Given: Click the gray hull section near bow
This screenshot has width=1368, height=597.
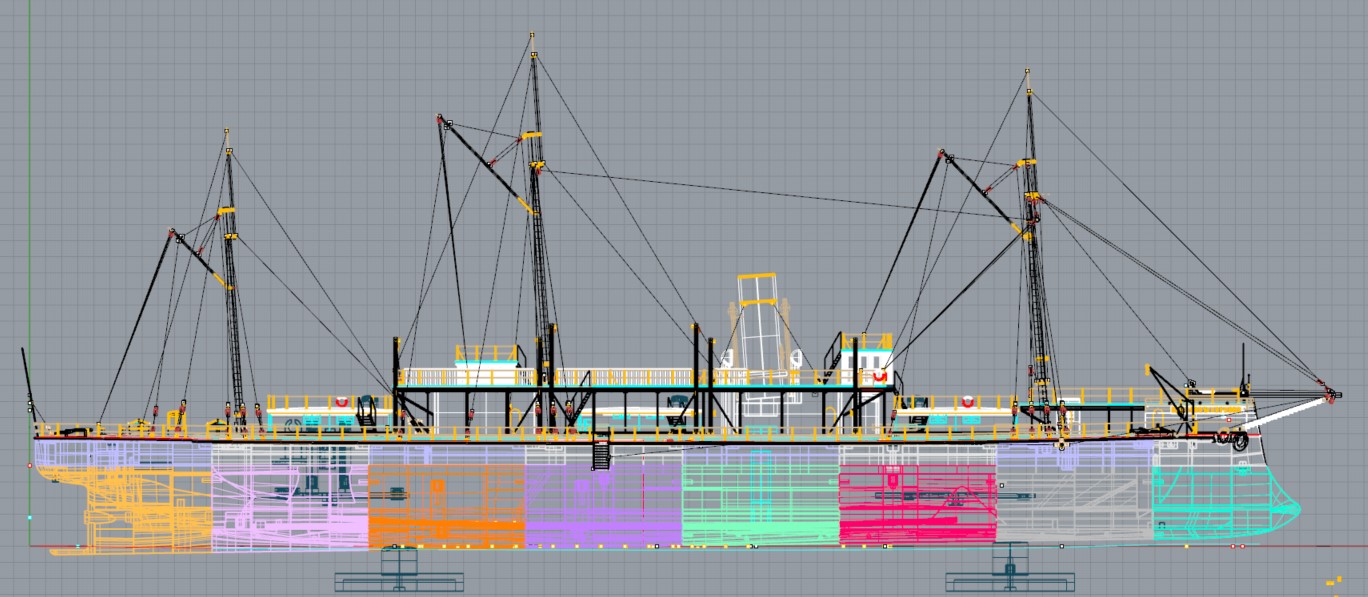Looking at the screenshot, I should pyautogui.click(x=1075, y=505).
